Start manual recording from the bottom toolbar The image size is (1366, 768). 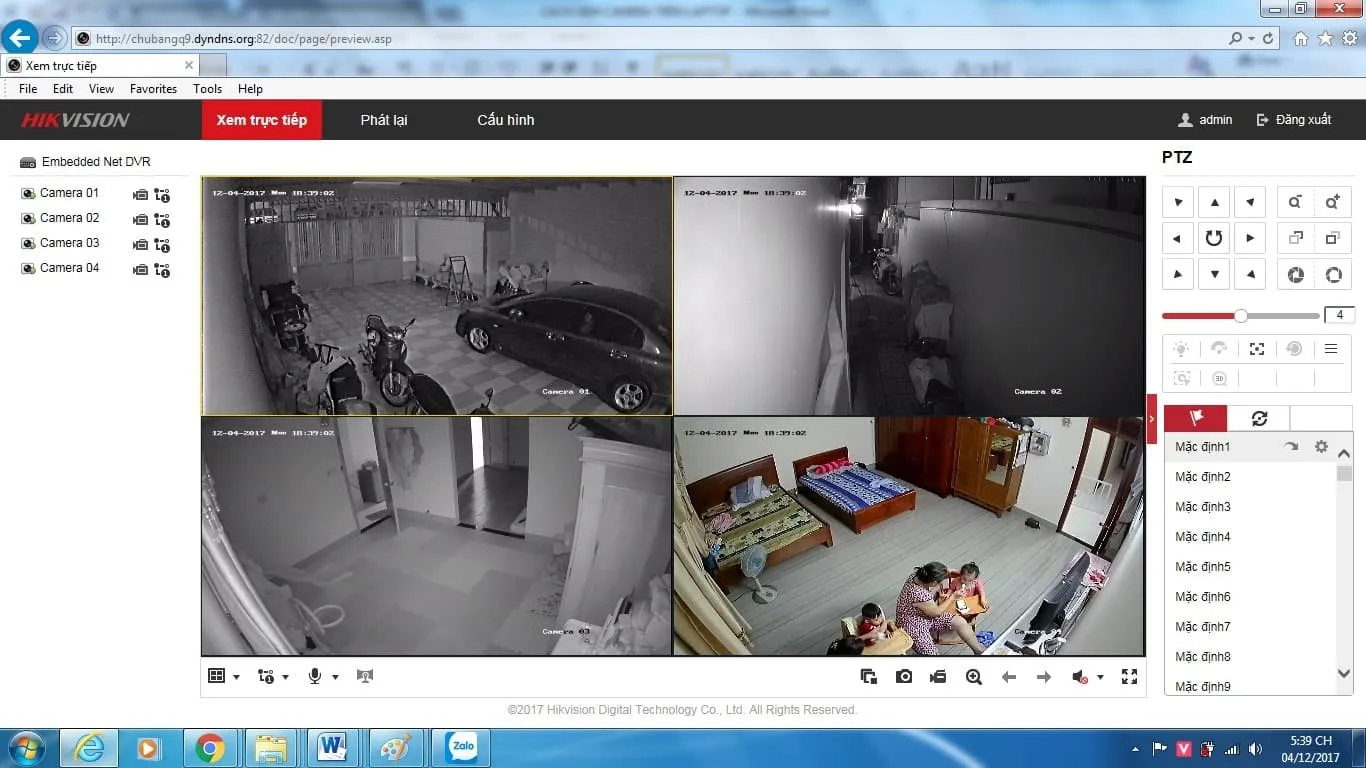point(938,676)
